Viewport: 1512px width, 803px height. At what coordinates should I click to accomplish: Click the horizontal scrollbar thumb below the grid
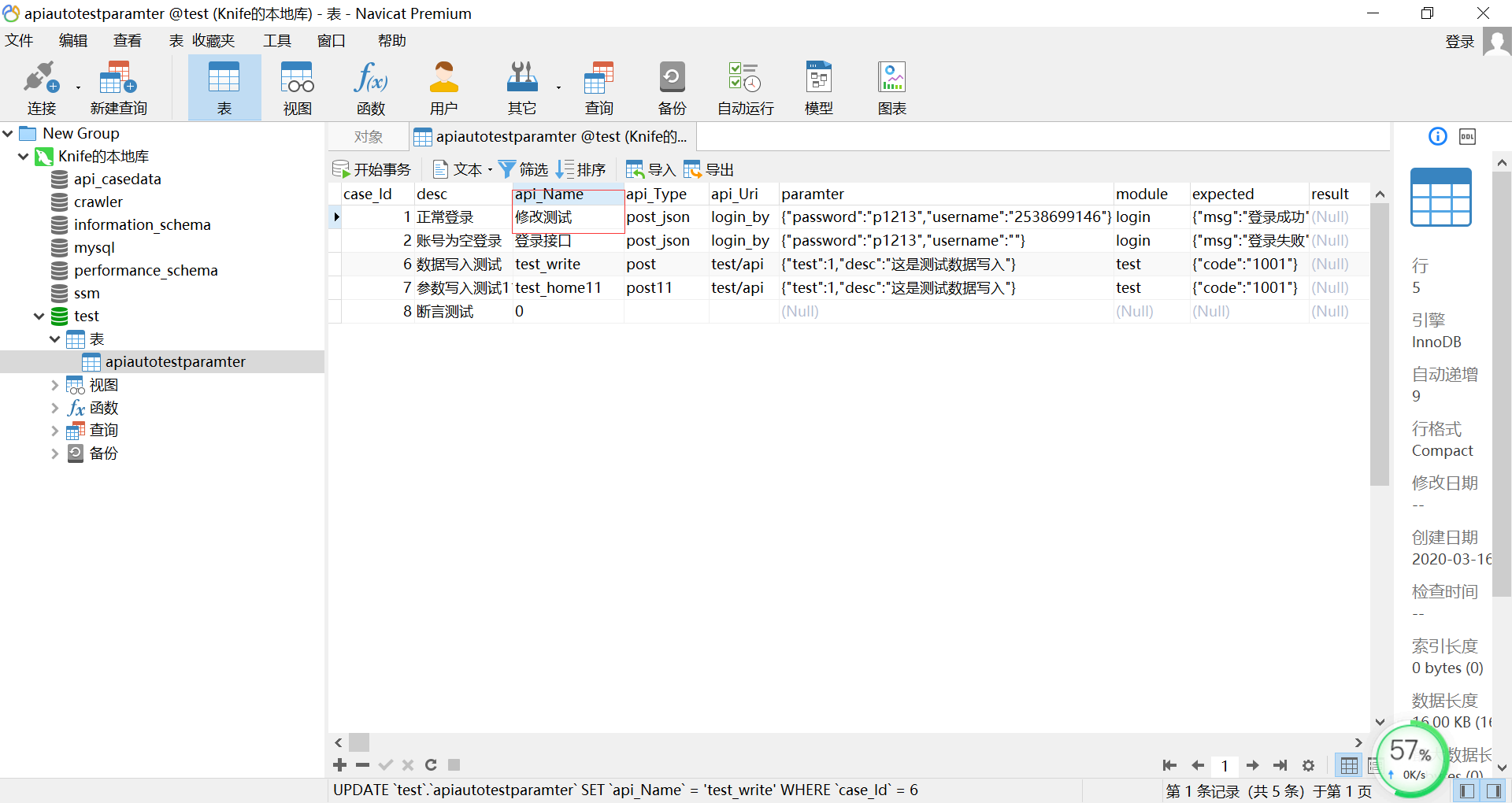359,742
